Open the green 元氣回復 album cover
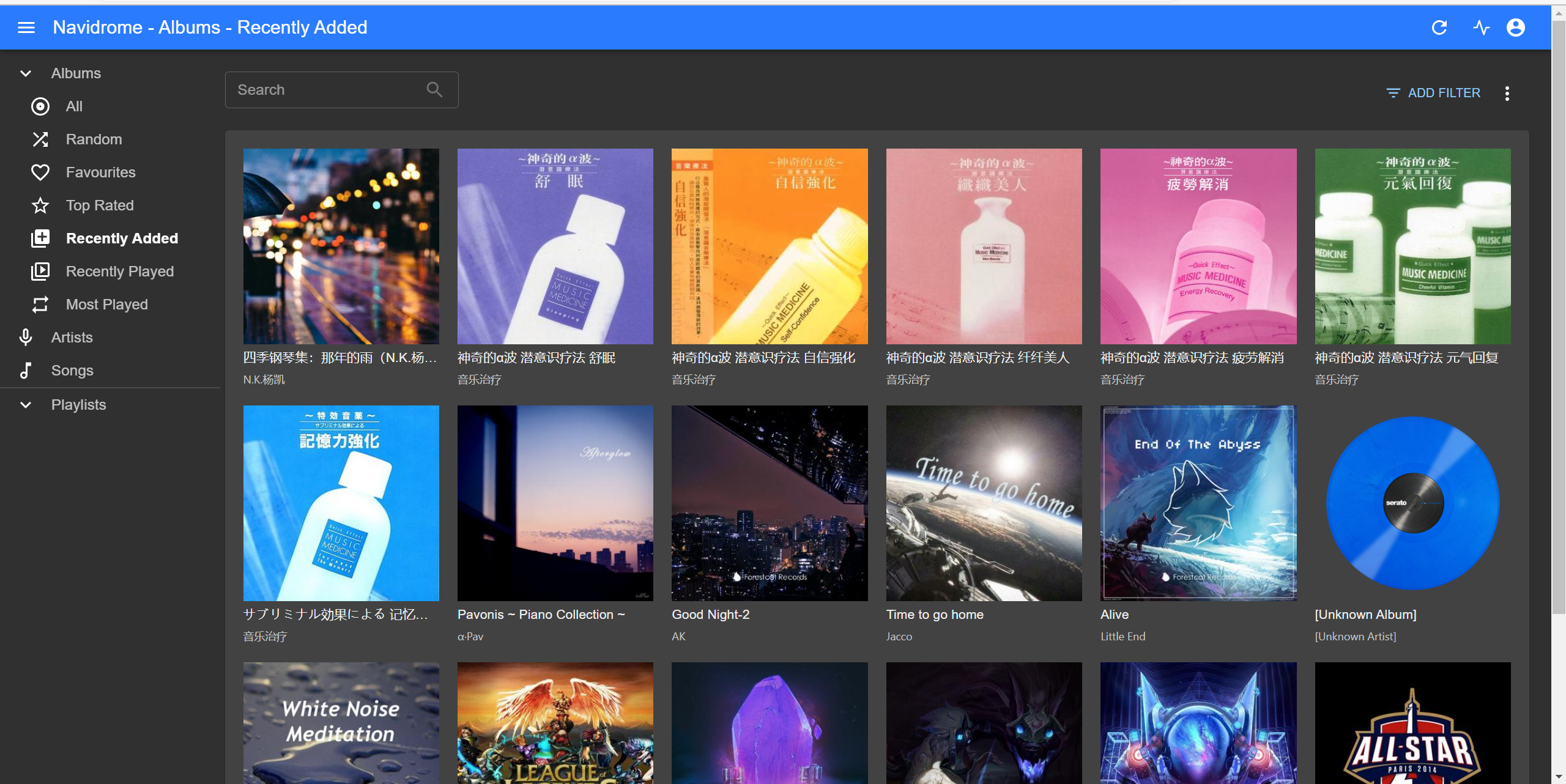 [1412, 246]
